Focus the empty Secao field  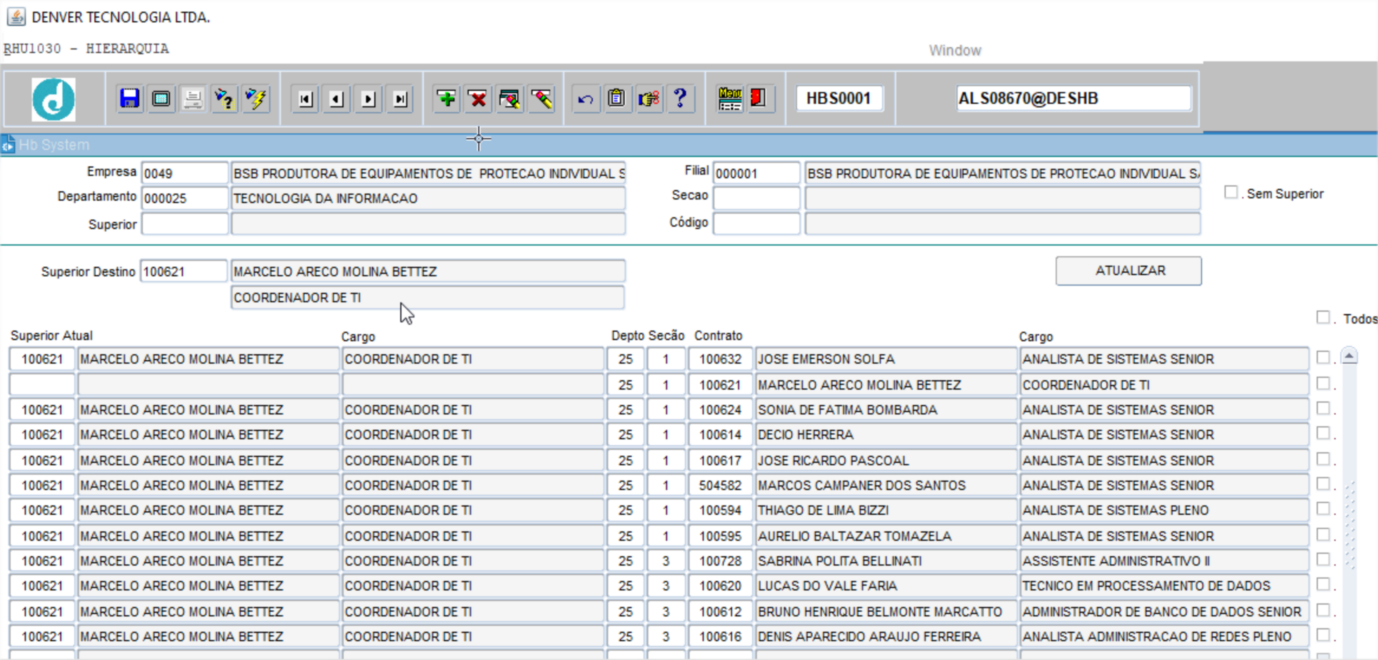(x=757, y=198)
